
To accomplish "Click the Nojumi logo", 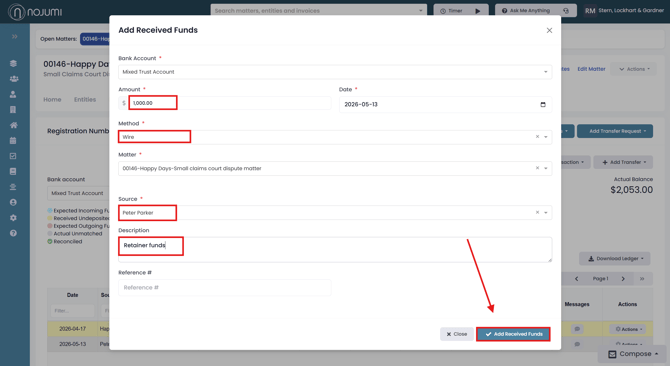I will (x=35, y=12).
